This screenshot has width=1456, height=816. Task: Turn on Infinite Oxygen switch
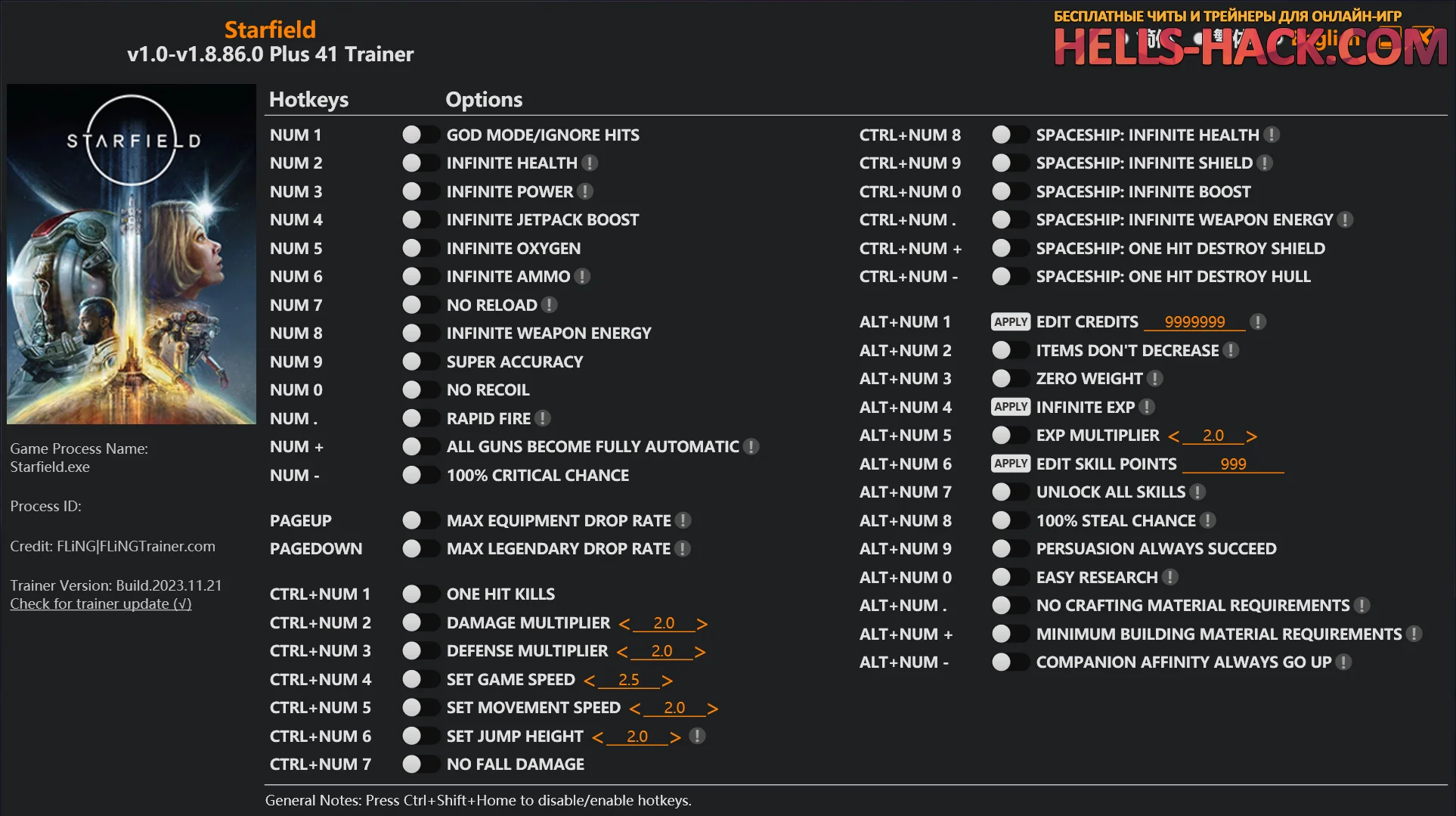tap(420, 248)
